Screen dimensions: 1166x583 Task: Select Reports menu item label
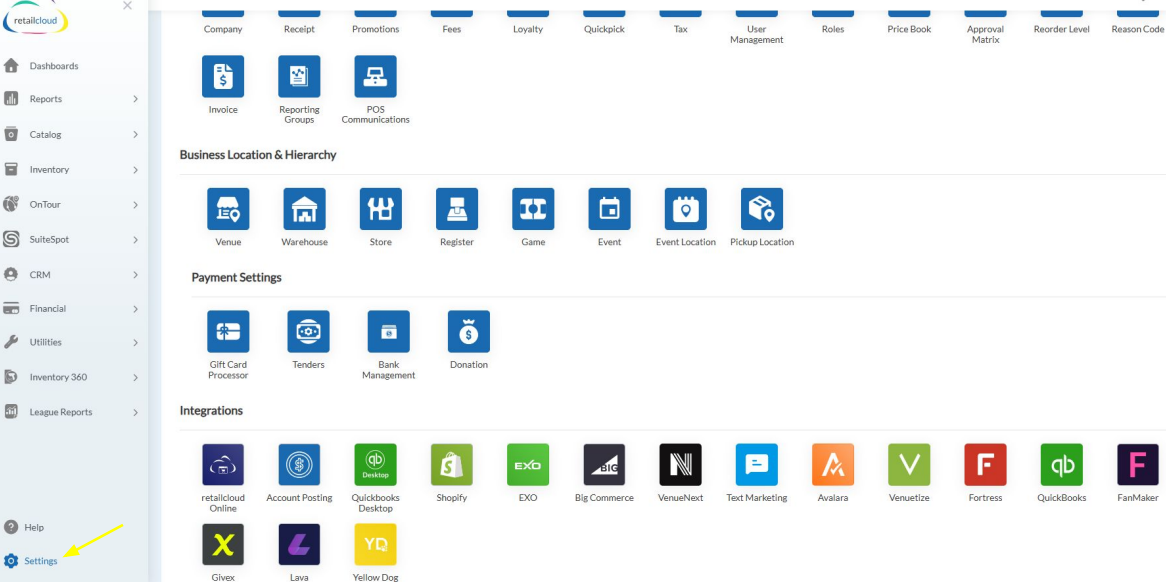(x=45, y=99)
